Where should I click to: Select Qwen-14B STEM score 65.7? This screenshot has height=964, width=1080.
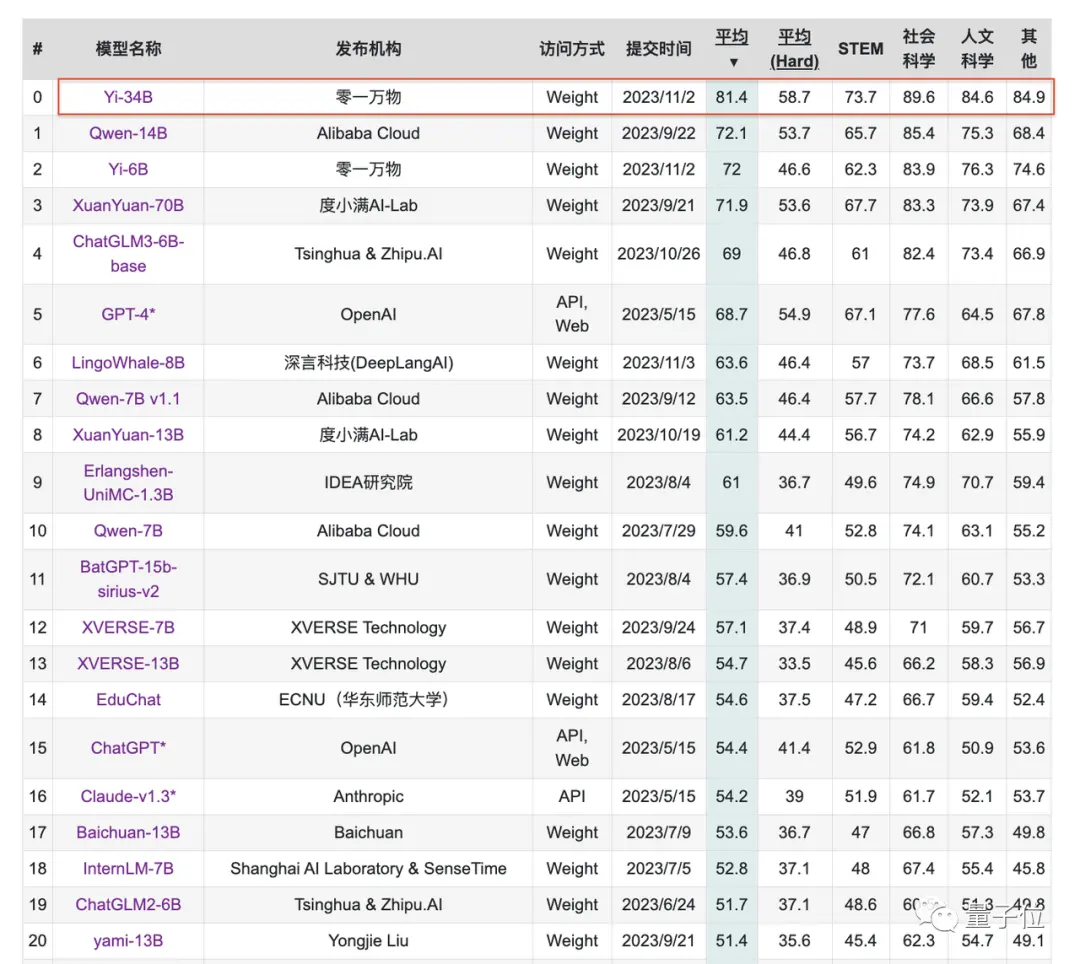coord(860,133)
